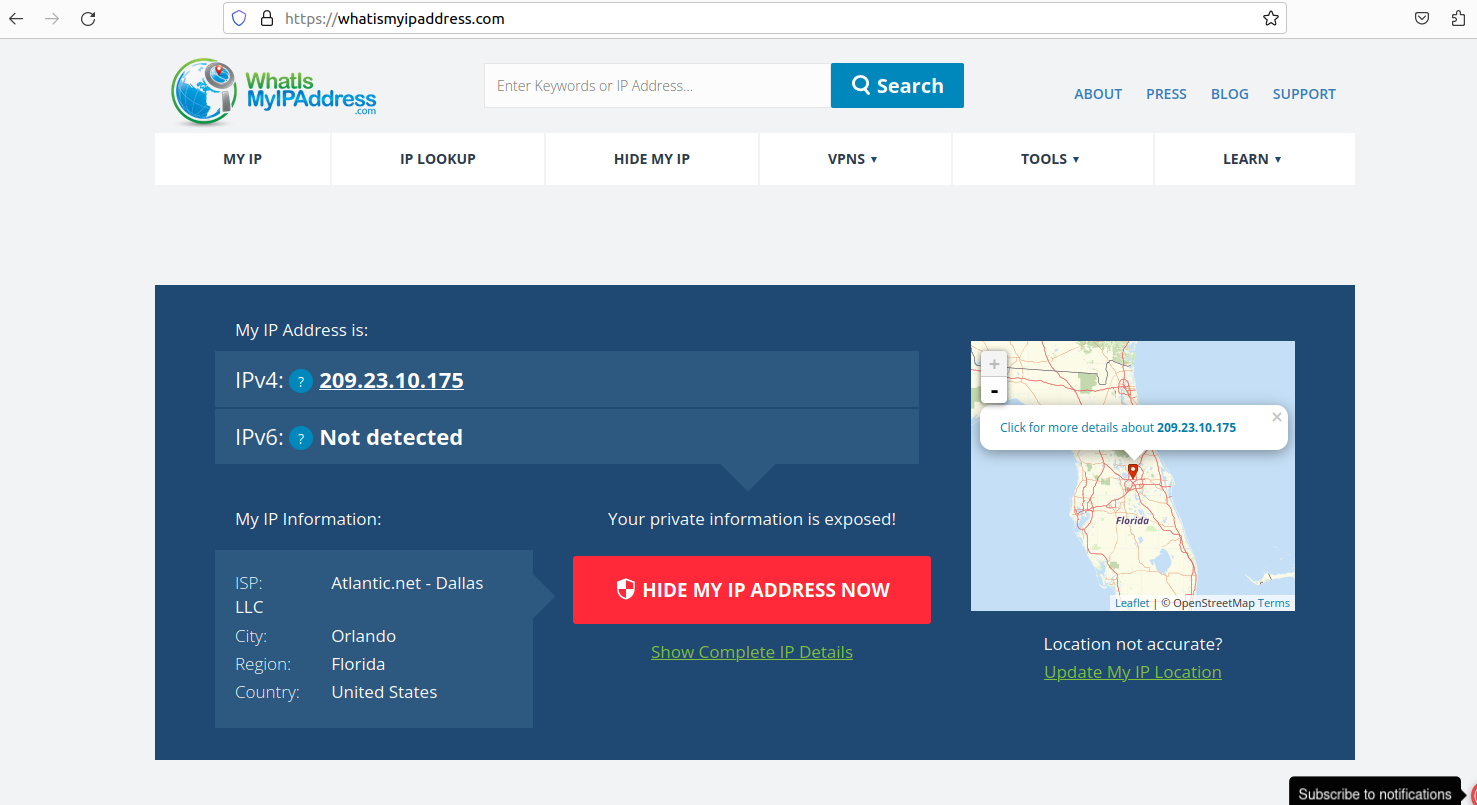Go back using the browser back arrow
Viewport: 1477px width, 805px height.
(x=16, y=18)
